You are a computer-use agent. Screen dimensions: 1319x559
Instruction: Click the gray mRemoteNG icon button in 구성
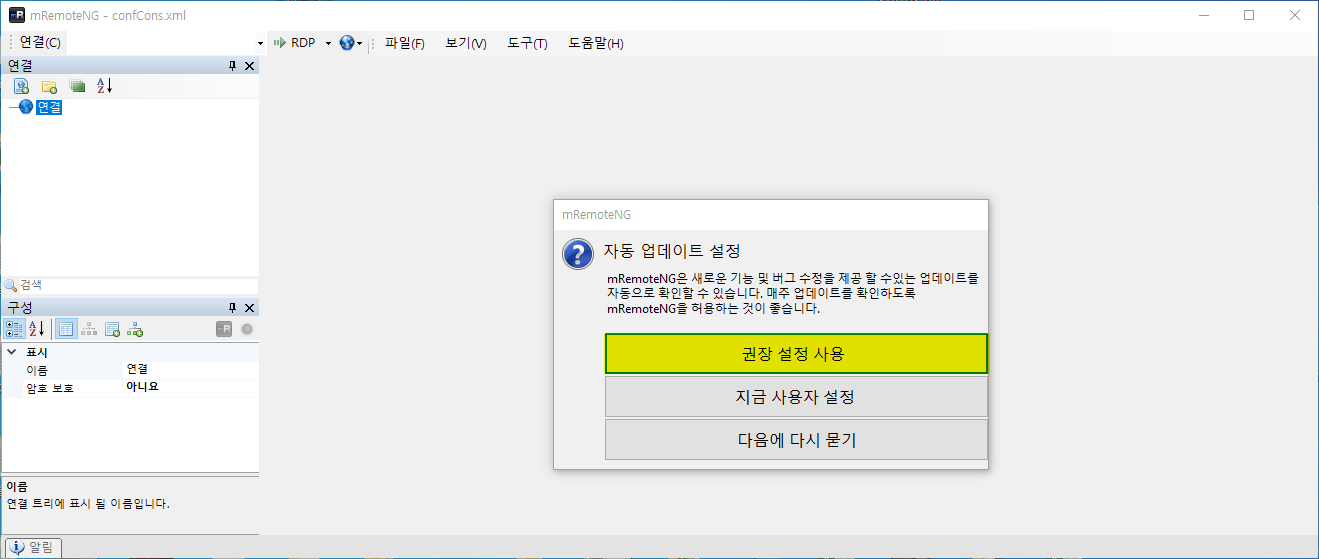click(x=224, y=328)
